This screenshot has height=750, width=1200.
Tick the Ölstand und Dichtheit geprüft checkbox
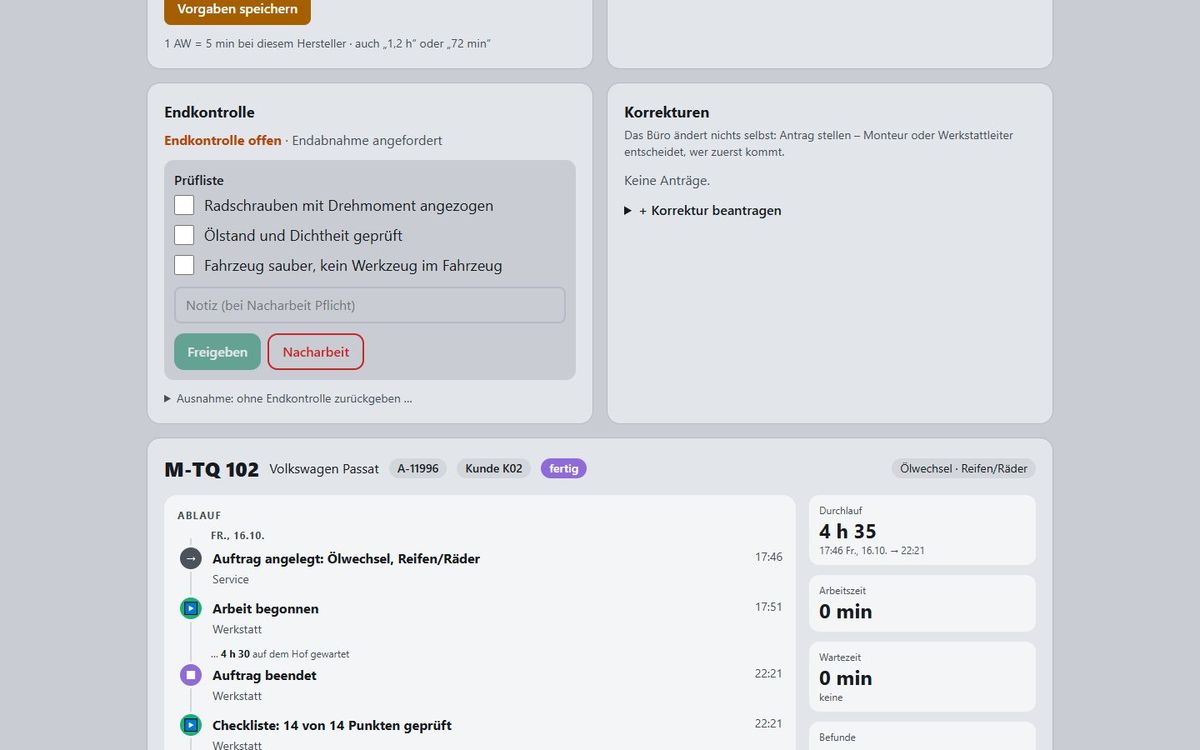click(184, 235)
